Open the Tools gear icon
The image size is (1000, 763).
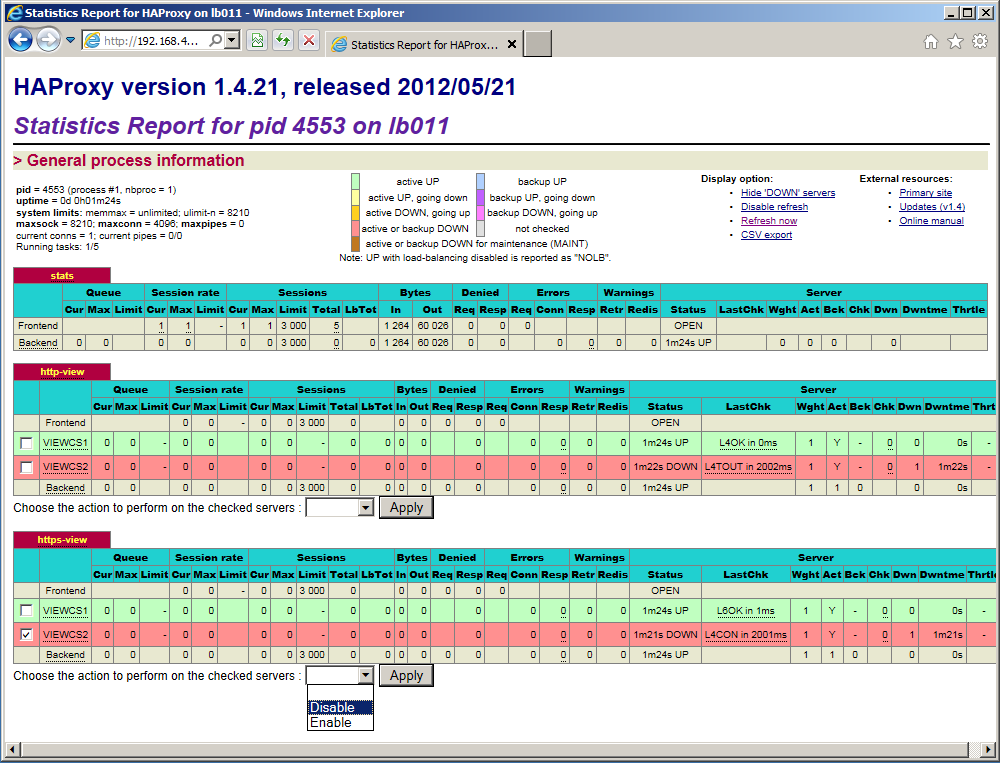[x=980, y=41]
